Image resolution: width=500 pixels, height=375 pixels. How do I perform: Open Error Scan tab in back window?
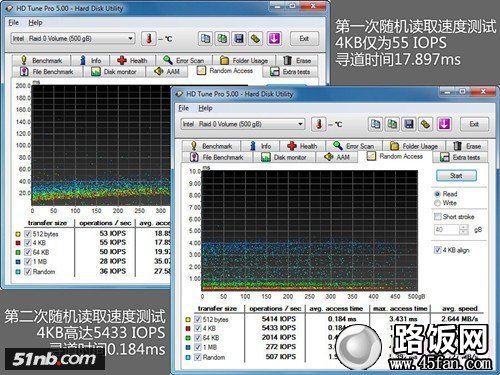click(x=184, y=60)
